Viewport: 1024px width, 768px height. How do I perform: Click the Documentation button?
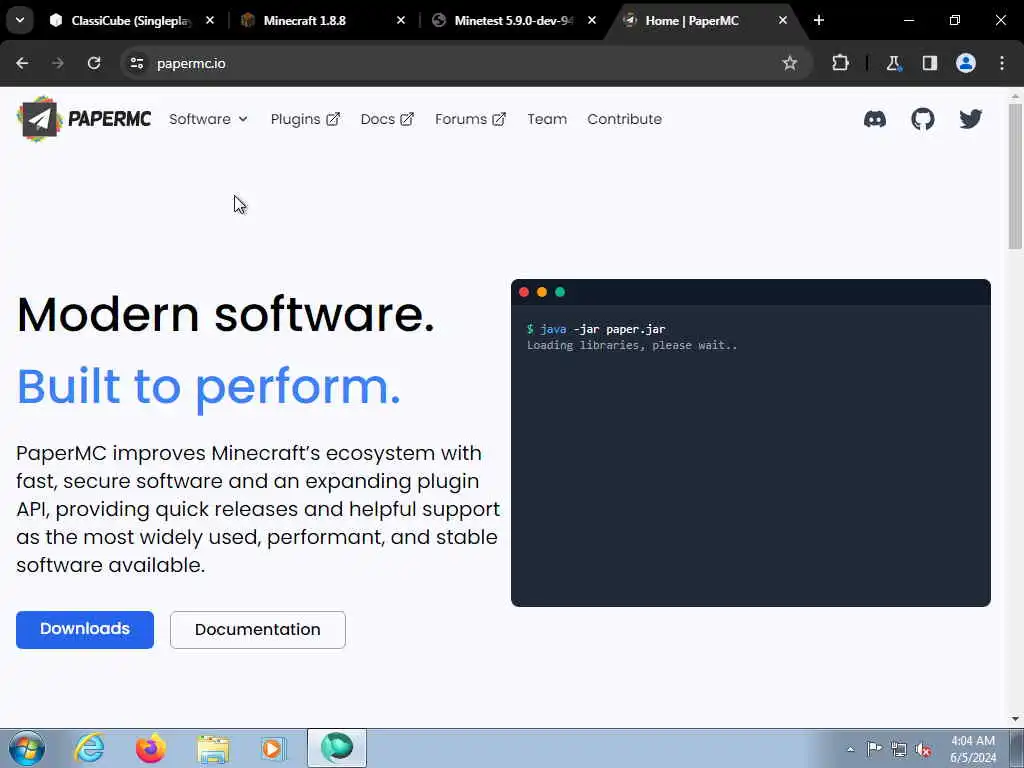pyautogui.click(x=257, y=630)
